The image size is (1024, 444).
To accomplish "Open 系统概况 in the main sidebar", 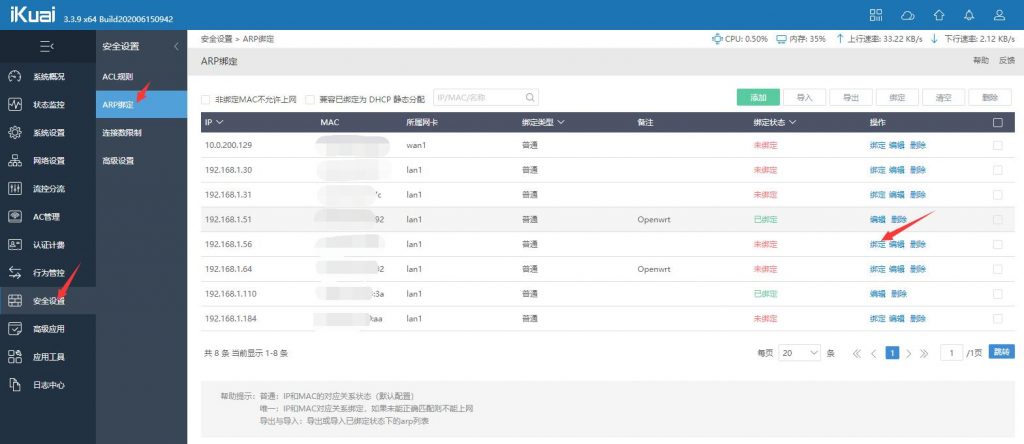I will [48, 76].
